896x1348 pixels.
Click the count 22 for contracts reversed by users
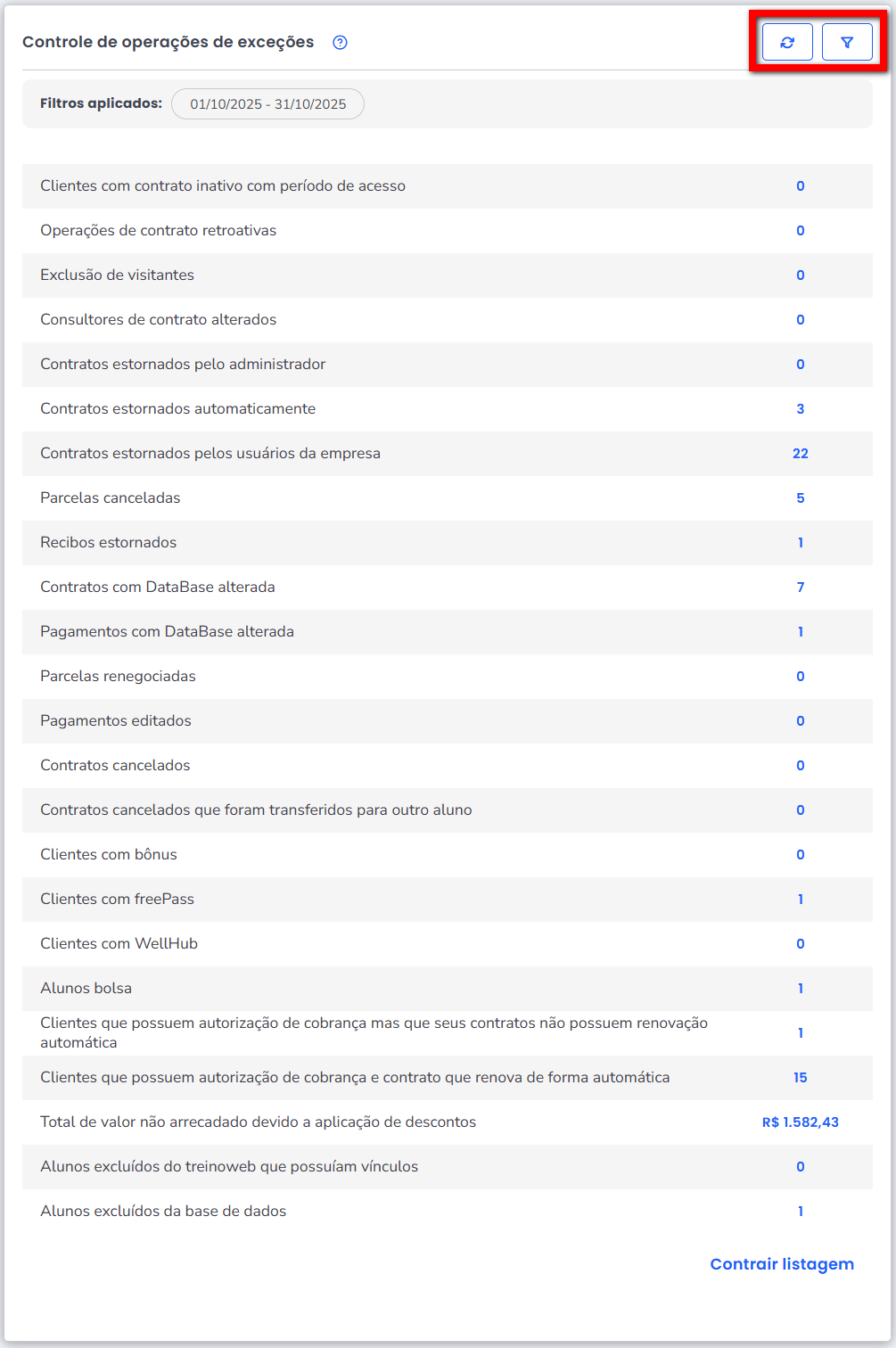pos(801,454)
